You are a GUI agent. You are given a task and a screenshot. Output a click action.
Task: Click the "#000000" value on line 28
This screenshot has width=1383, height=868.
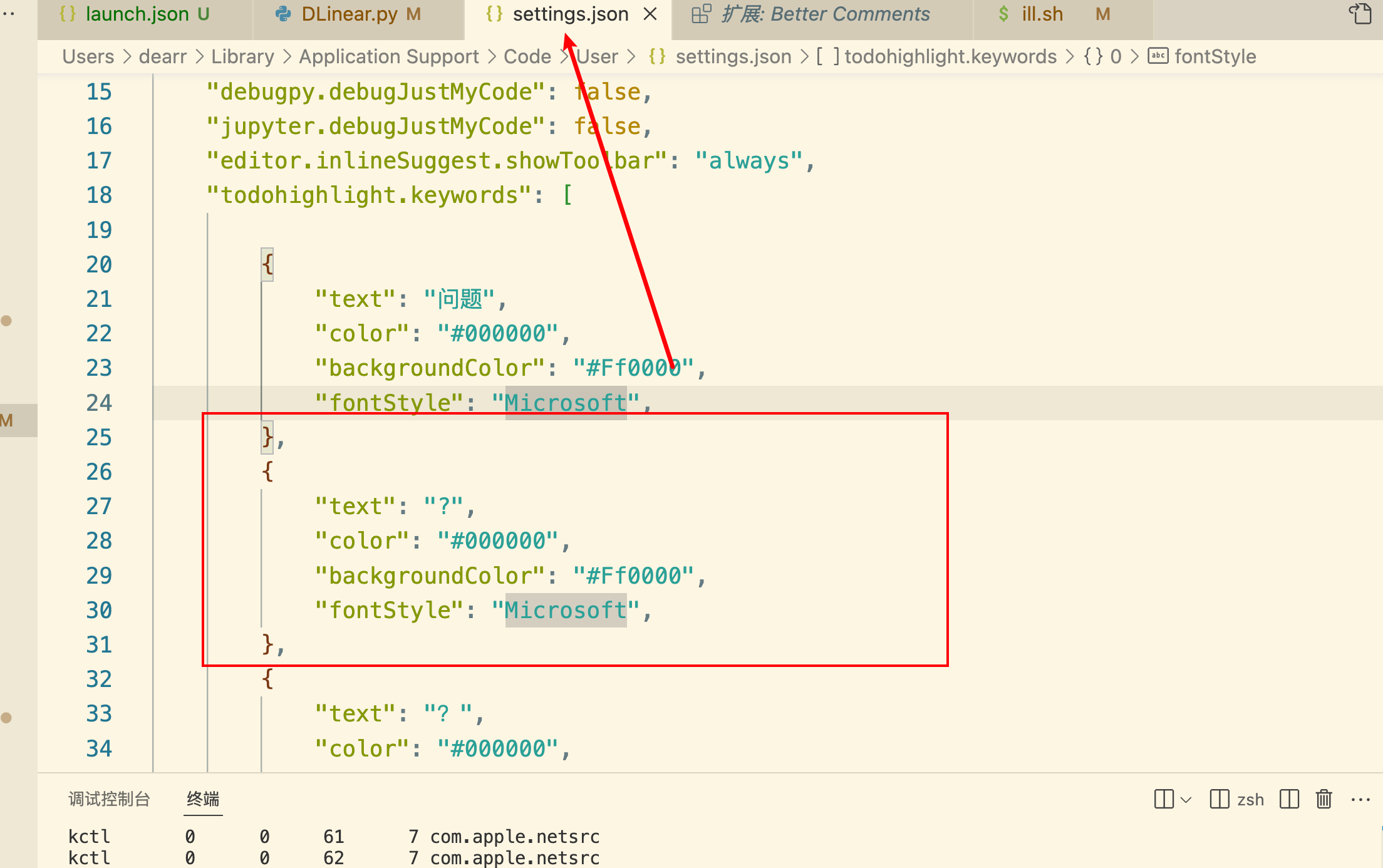497,540
